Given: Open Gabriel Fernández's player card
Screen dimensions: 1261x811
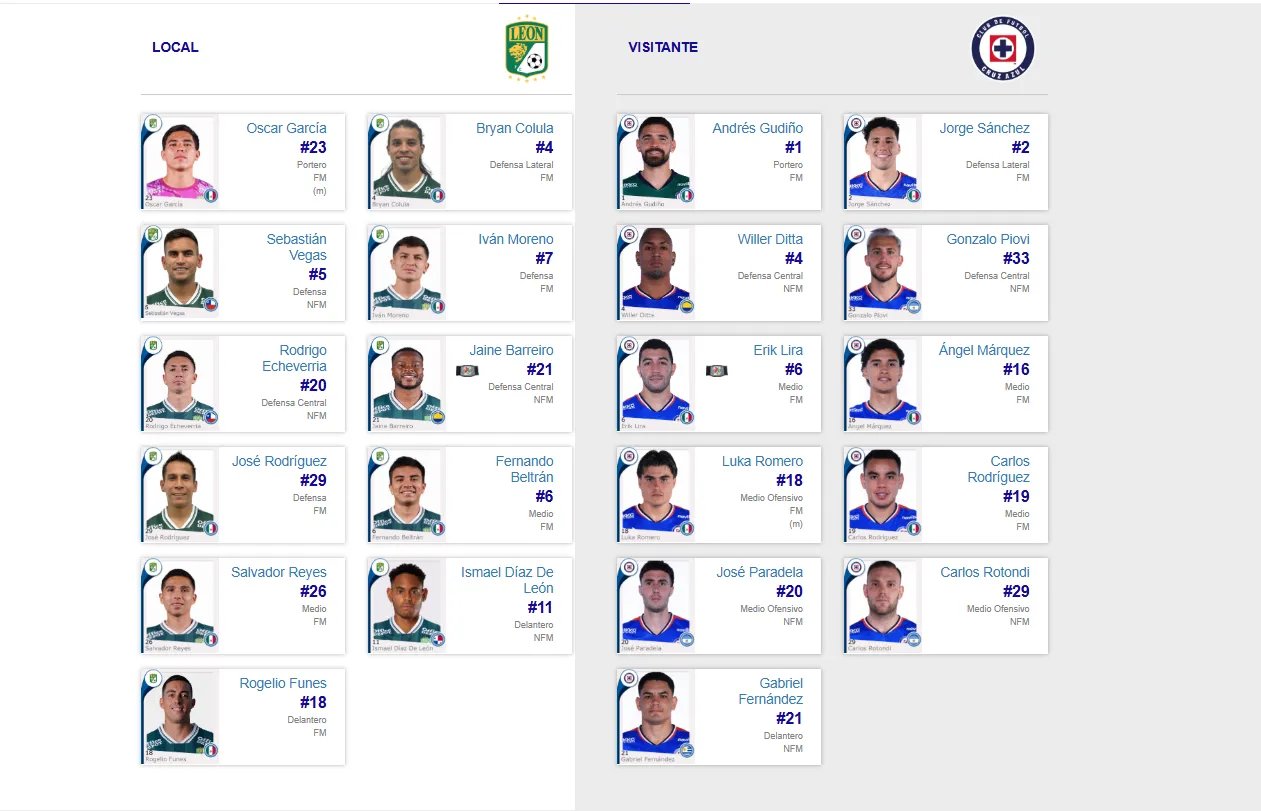Looking at the screenshot, I should pyautogui.click(x=717, y=716).
